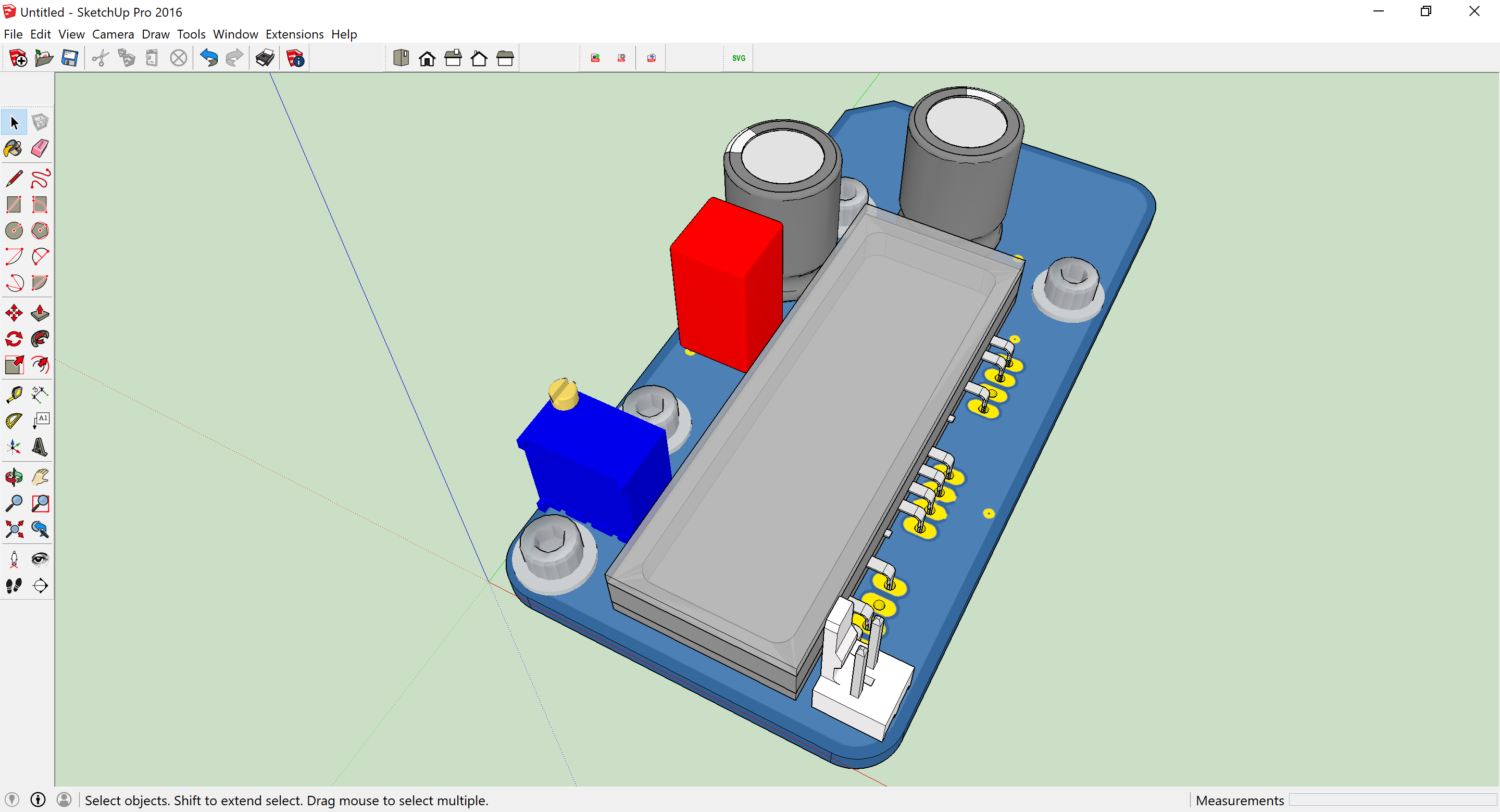Select the Push/Pull tool

click(x=40, y=313)
